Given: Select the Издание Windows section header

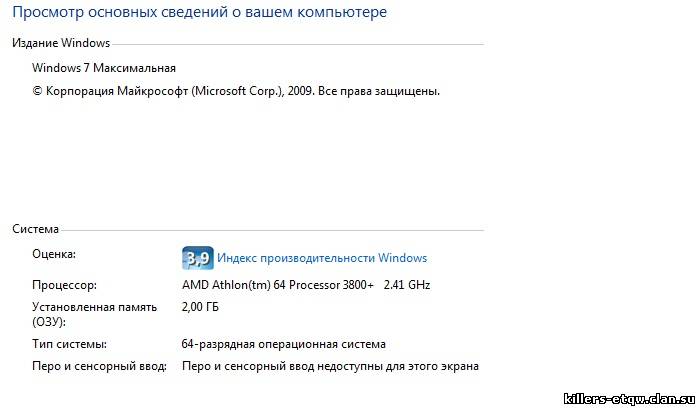Looking at the screenshot, I should click(x=61, y=43).
